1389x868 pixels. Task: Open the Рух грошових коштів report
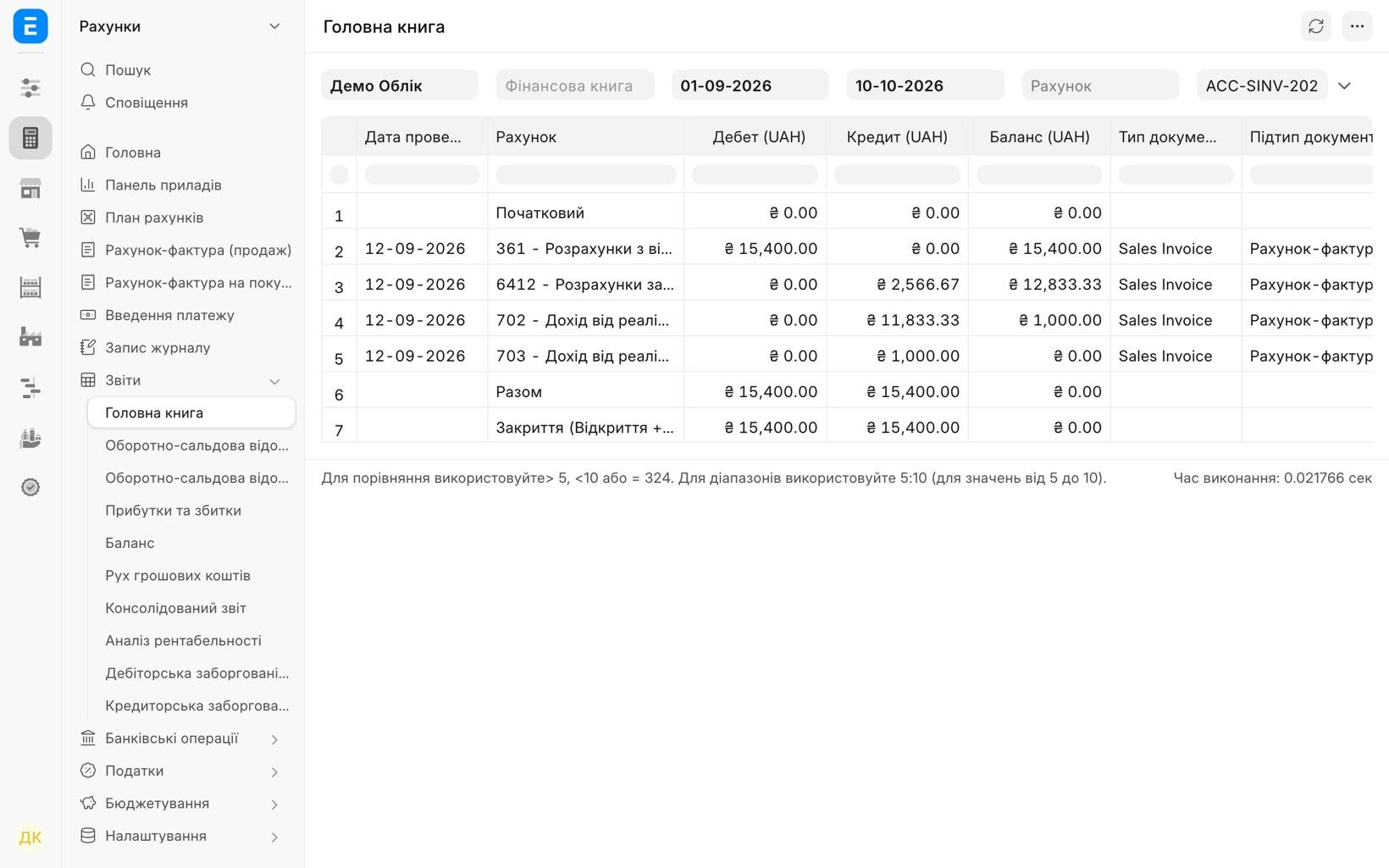[x=191, y=576]
